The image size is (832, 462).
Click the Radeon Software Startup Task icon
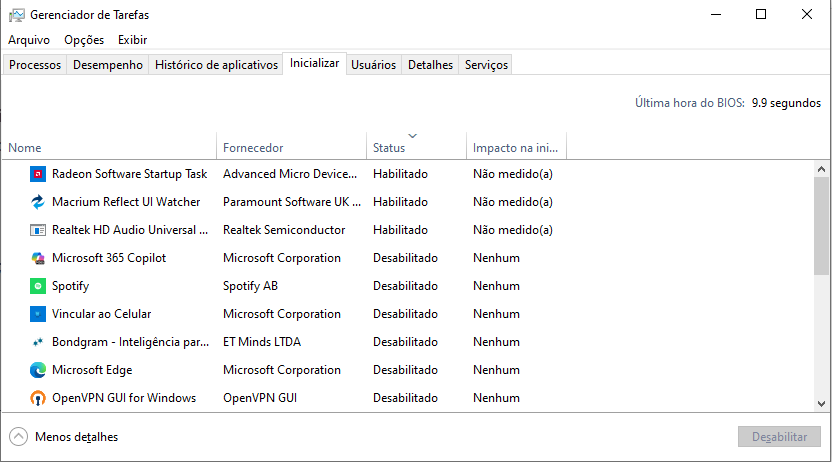point(38,174)
